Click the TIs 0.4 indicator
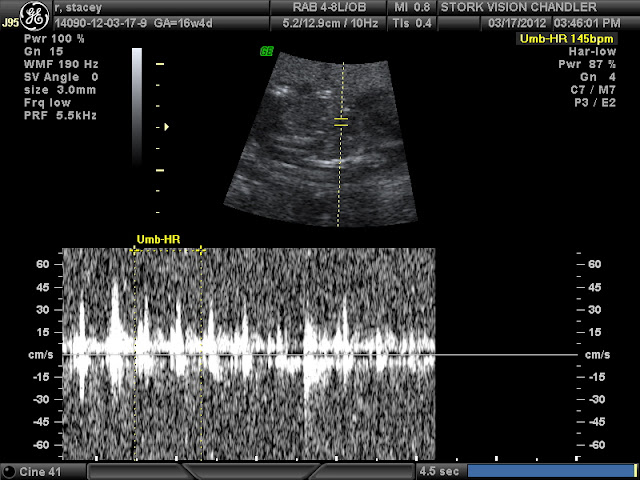This screenshot has width=640, height=480. (x=412, y=23)
